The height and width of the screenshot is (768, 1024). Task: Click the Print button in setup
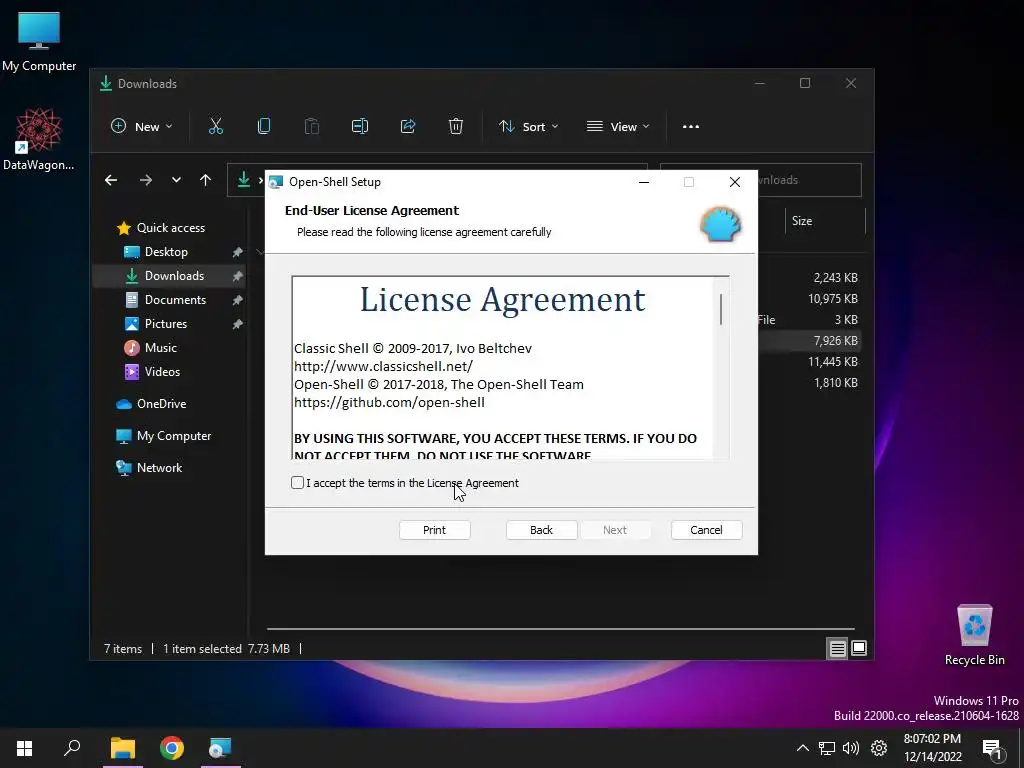434,530
